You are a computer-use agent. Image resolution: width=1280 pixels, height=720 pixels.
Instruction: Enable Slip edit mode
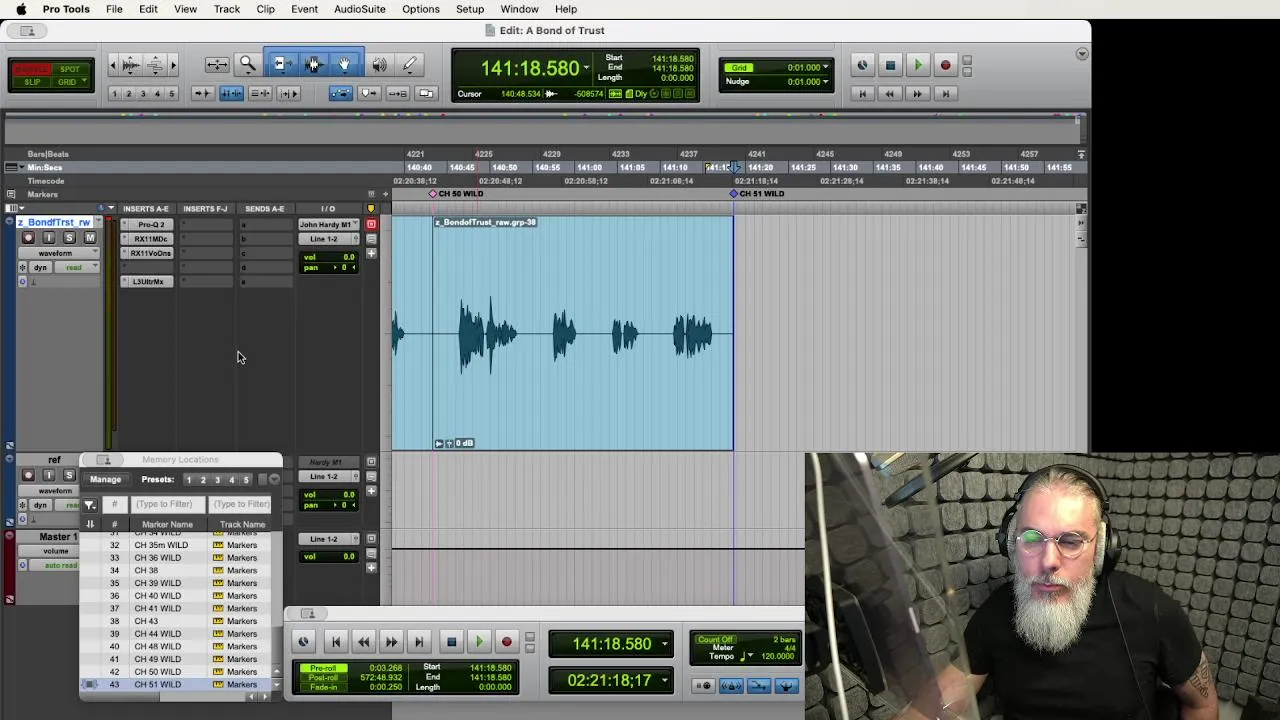pyautogui.click(x=33, y=82)
